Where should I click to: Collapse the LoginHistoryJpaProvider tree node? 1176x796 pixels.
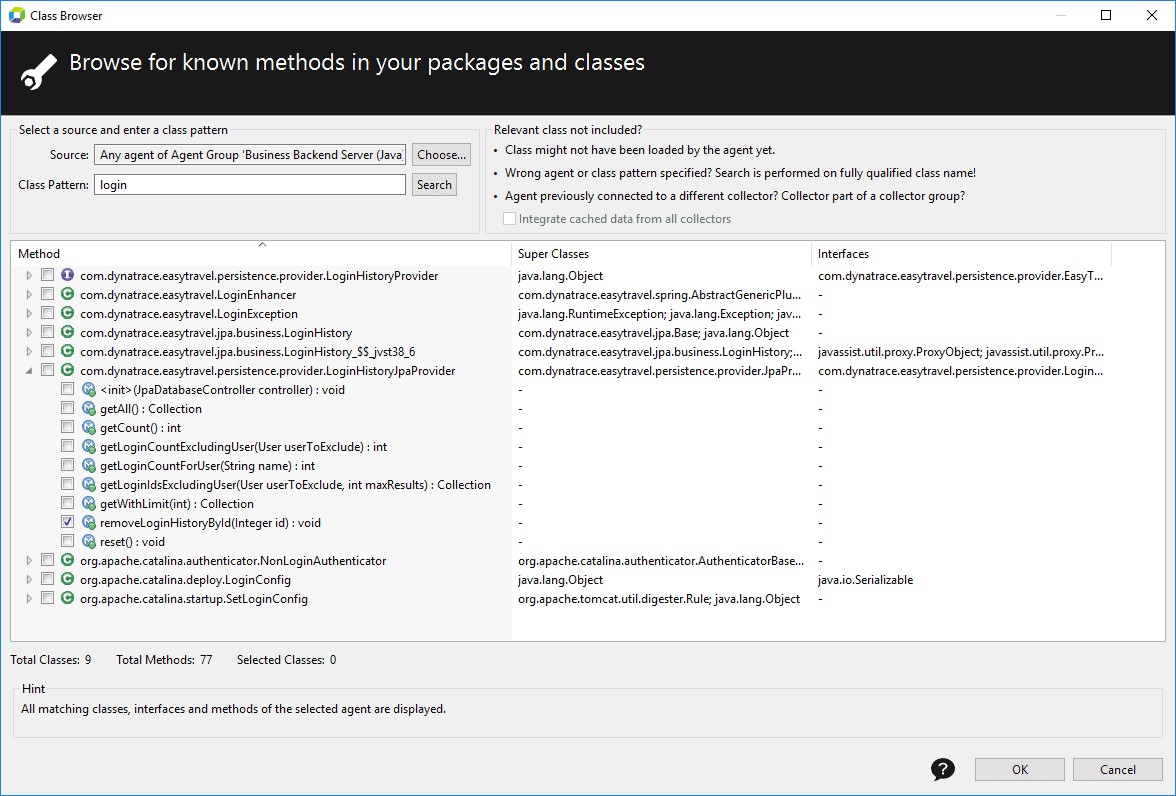pos(29,370)
